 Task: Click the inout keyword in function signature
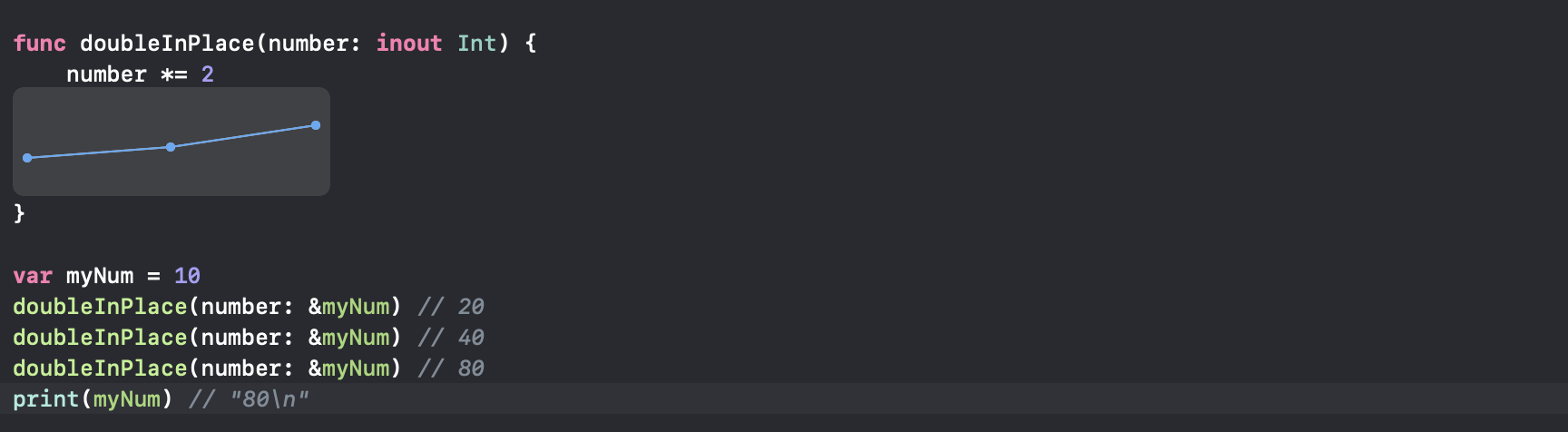click(409, 44)
